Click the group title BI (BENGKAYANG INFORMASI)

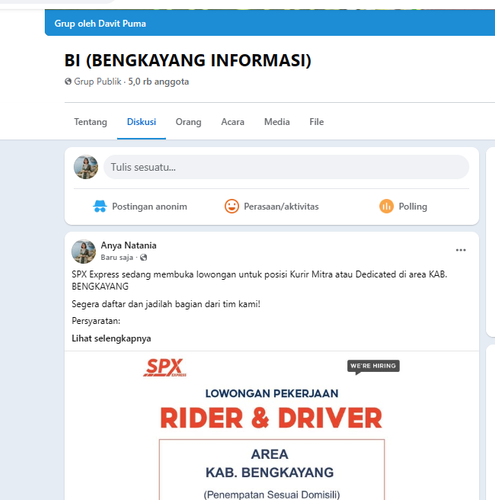(188, 60)
